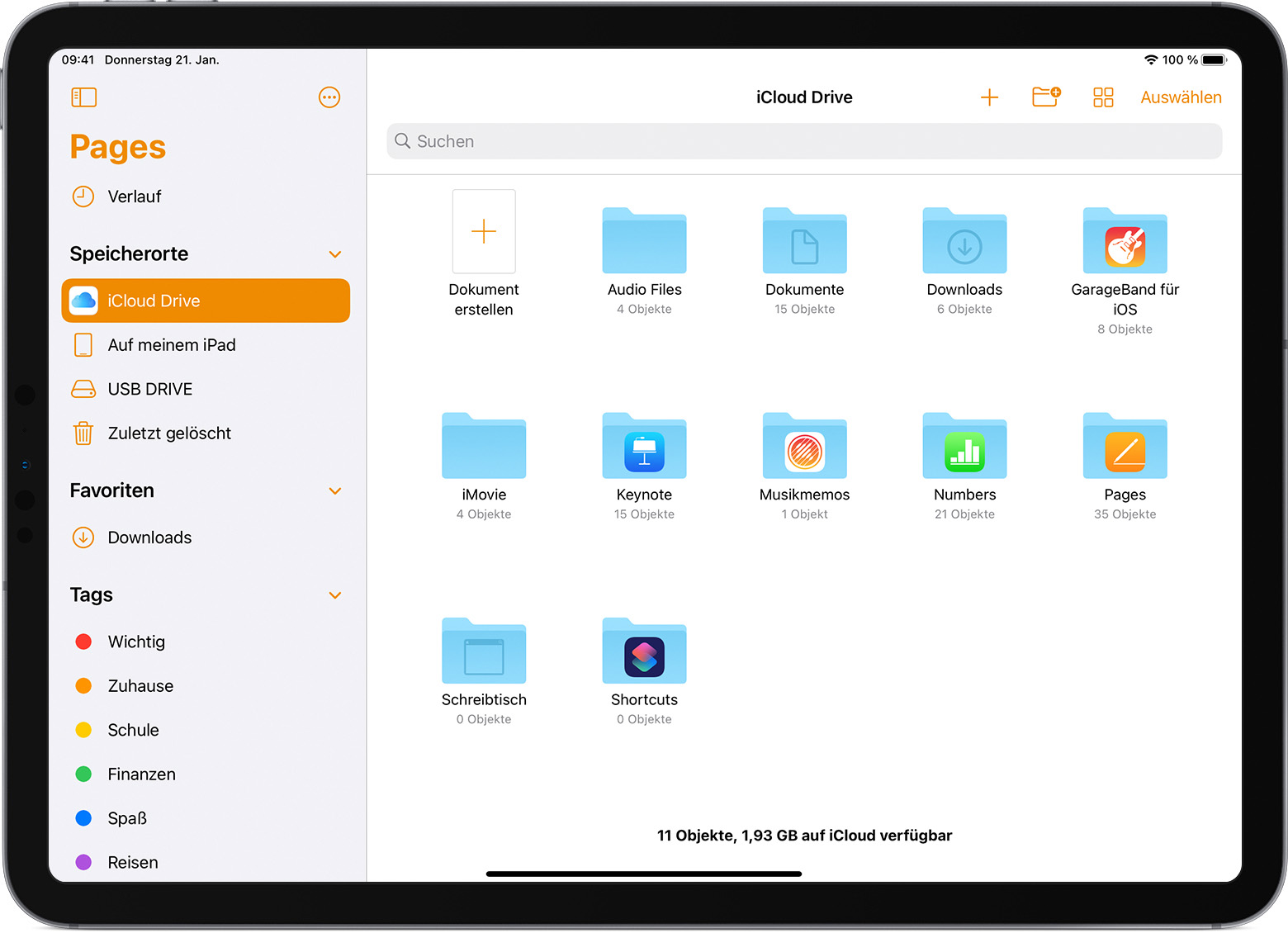This screenshot has width=1288, height=933.
Task: Click '21 Objekte' under Numbers folder
Action: tap(964, 514)
